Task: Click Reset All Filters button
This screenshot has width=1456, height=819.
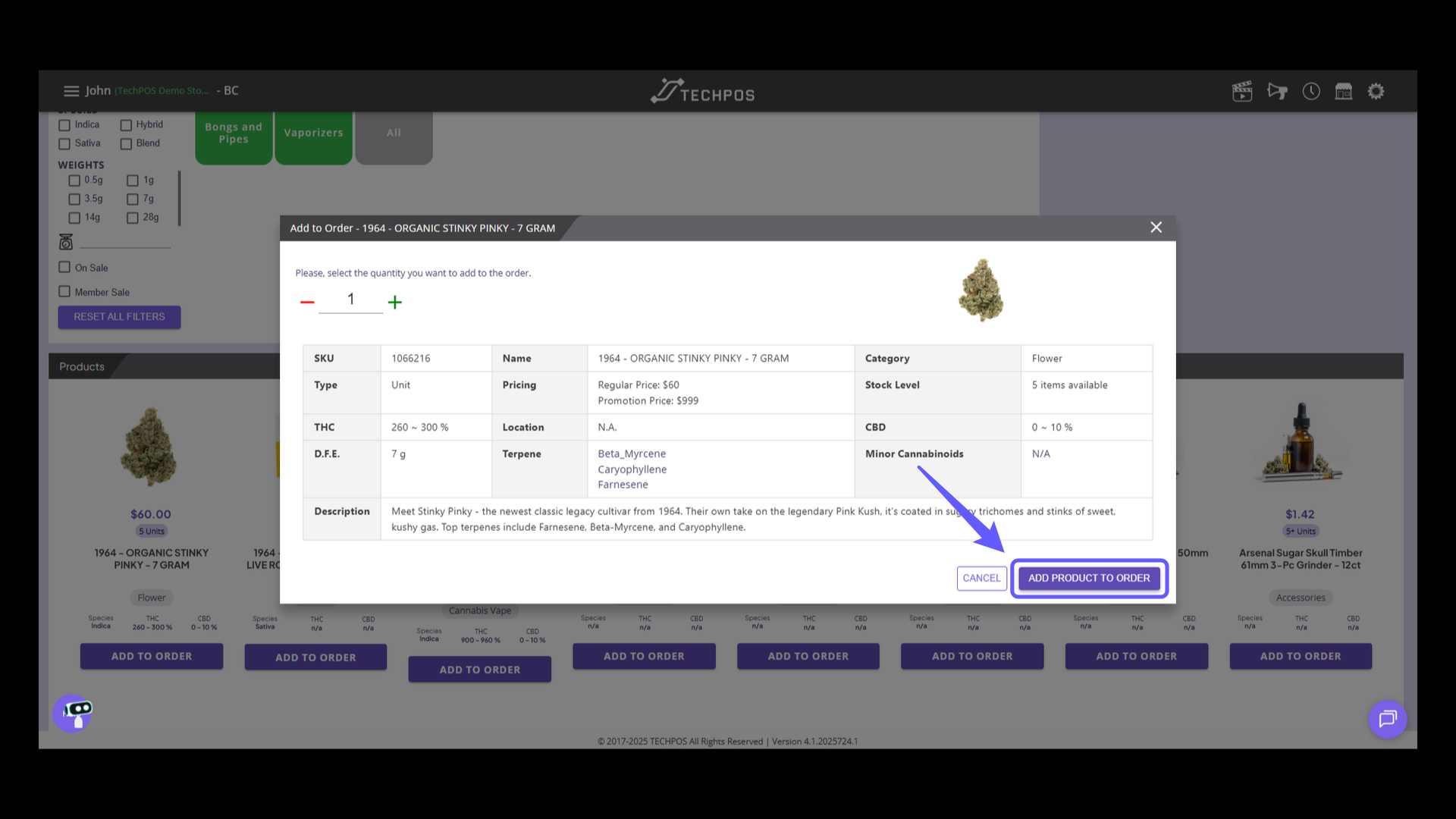Action: [x=119, y=317]
